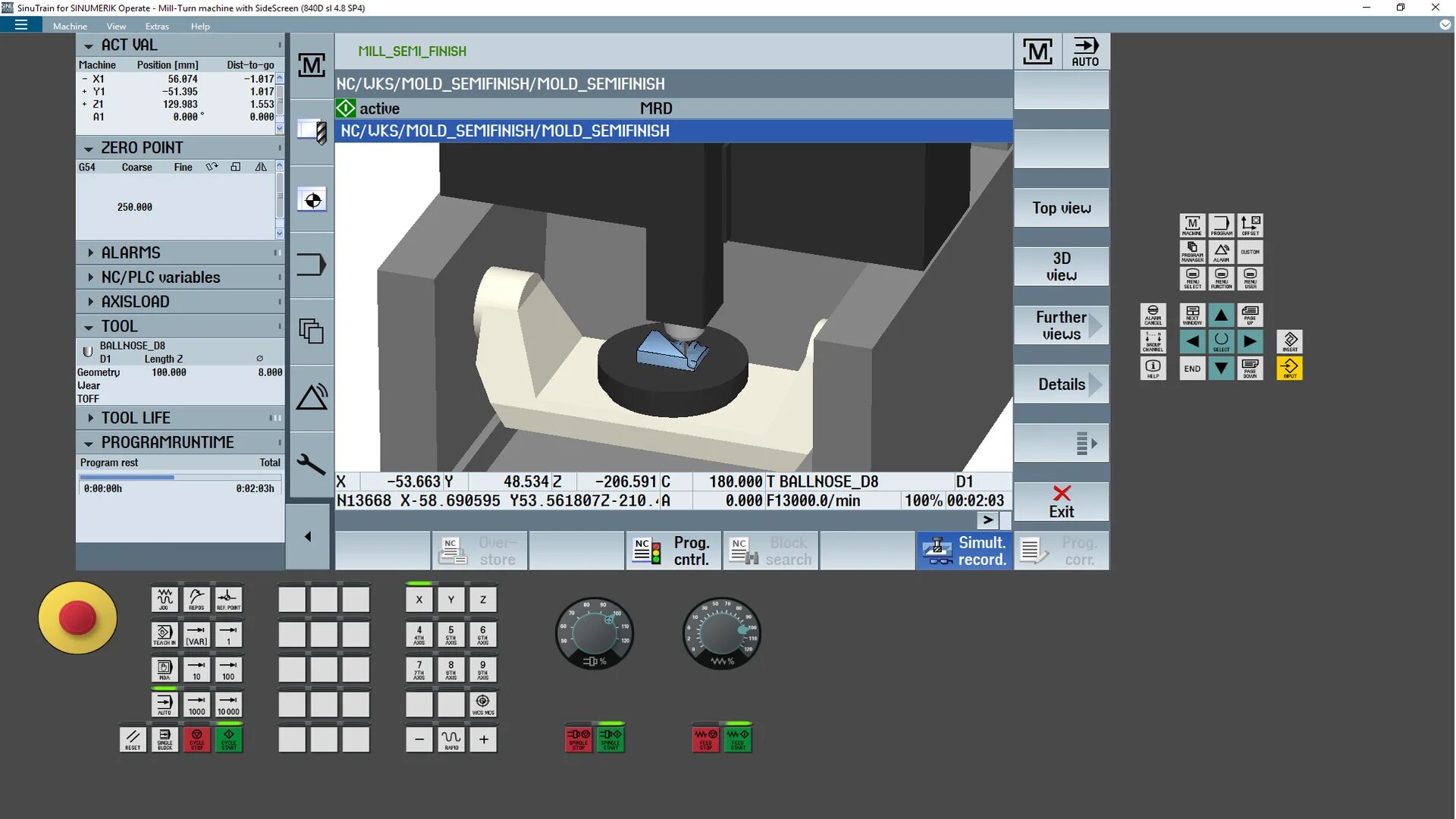1456x819 pixels.
Task: Click the ALARM CANCEL key
Action: click(x=1153, y=315)
